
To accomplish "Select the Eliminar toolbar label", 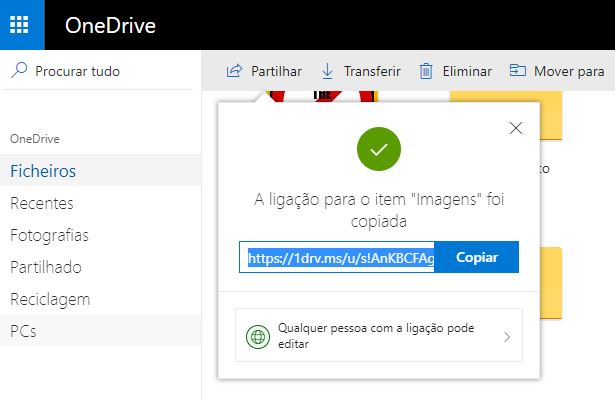I will pyautogui.click(x=467, y=71).
